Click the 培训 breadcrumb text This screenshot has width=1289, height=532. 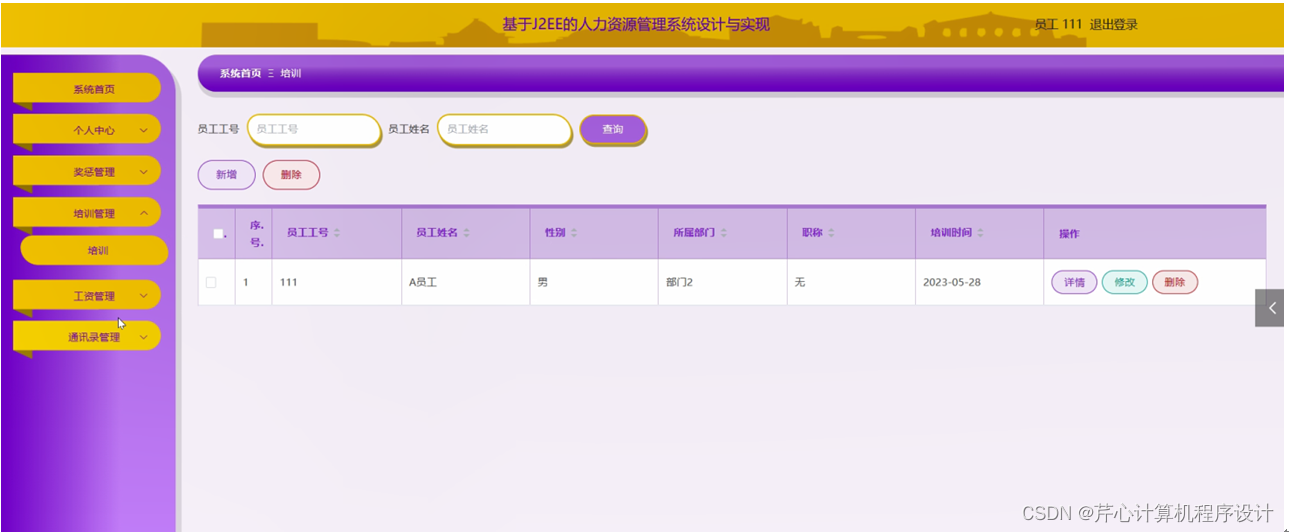point(291,73)
